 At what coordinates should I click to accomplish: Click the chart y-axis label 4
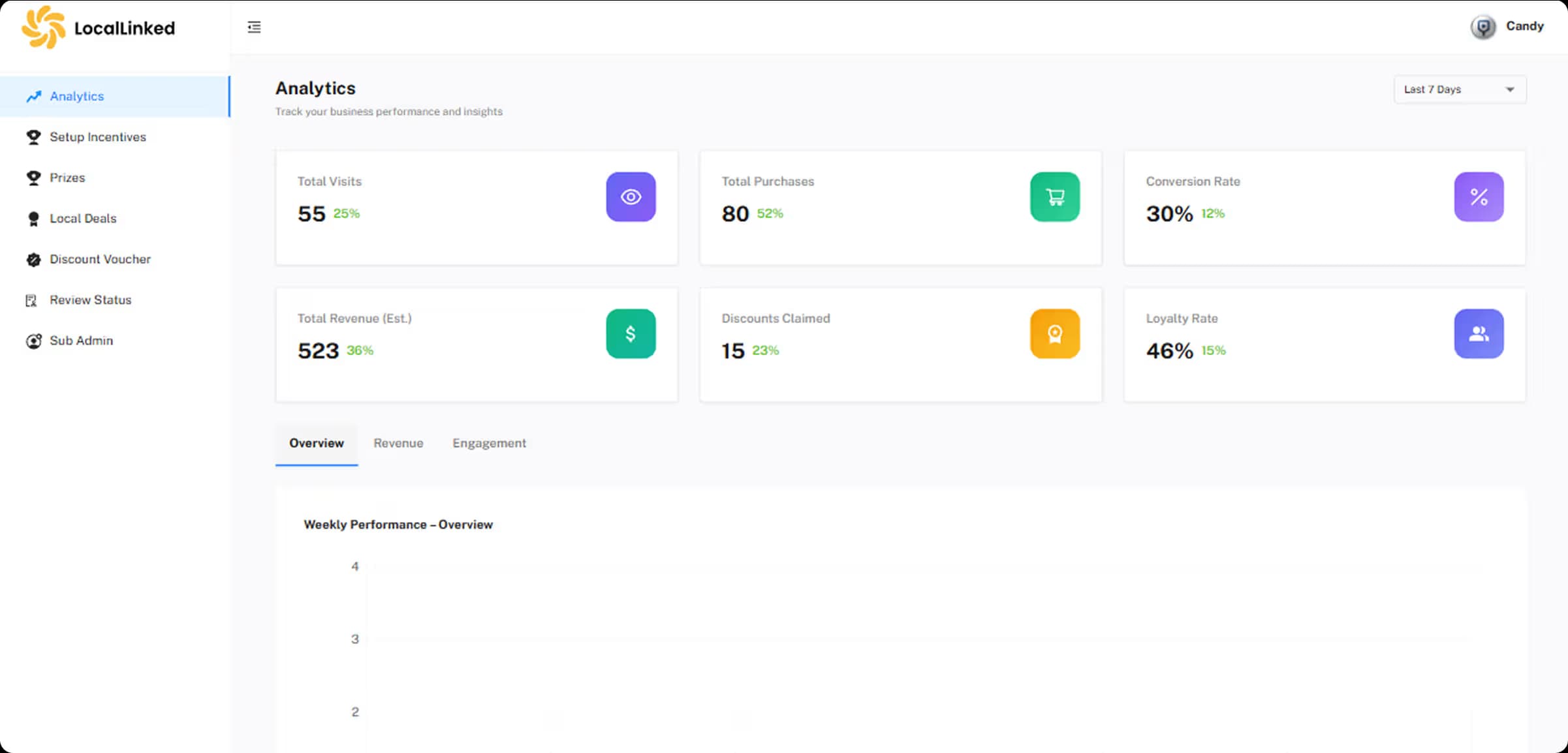point(355,566)
